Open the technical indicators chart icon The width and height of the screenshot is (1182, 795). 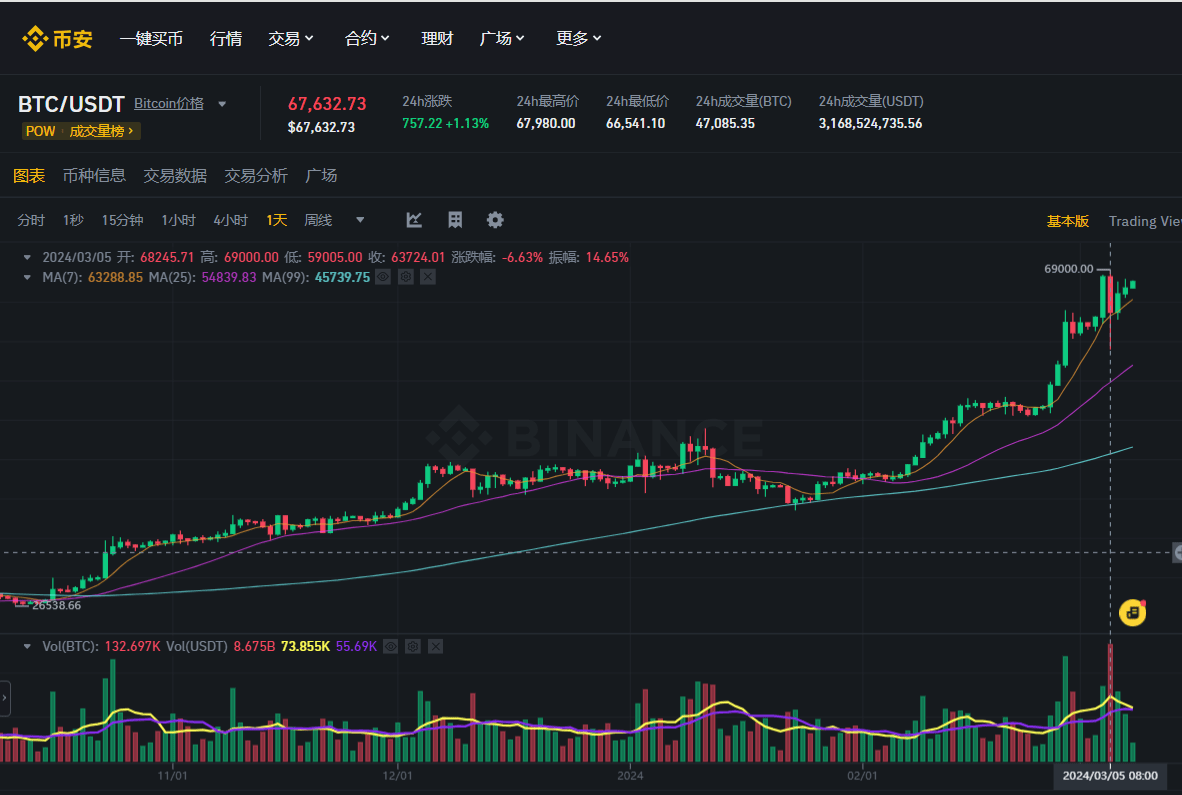414,220
